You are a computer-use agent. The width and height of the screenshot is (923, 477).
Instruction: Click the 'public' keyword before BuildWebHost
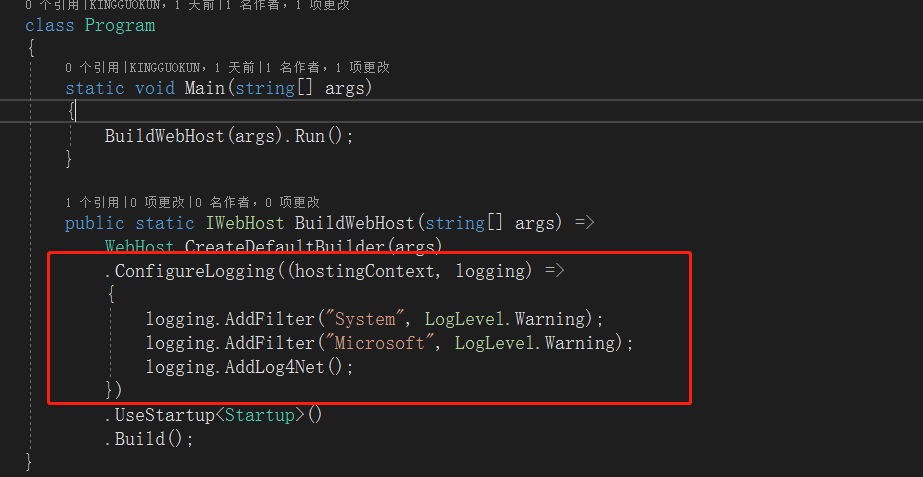tap(95, 223)
